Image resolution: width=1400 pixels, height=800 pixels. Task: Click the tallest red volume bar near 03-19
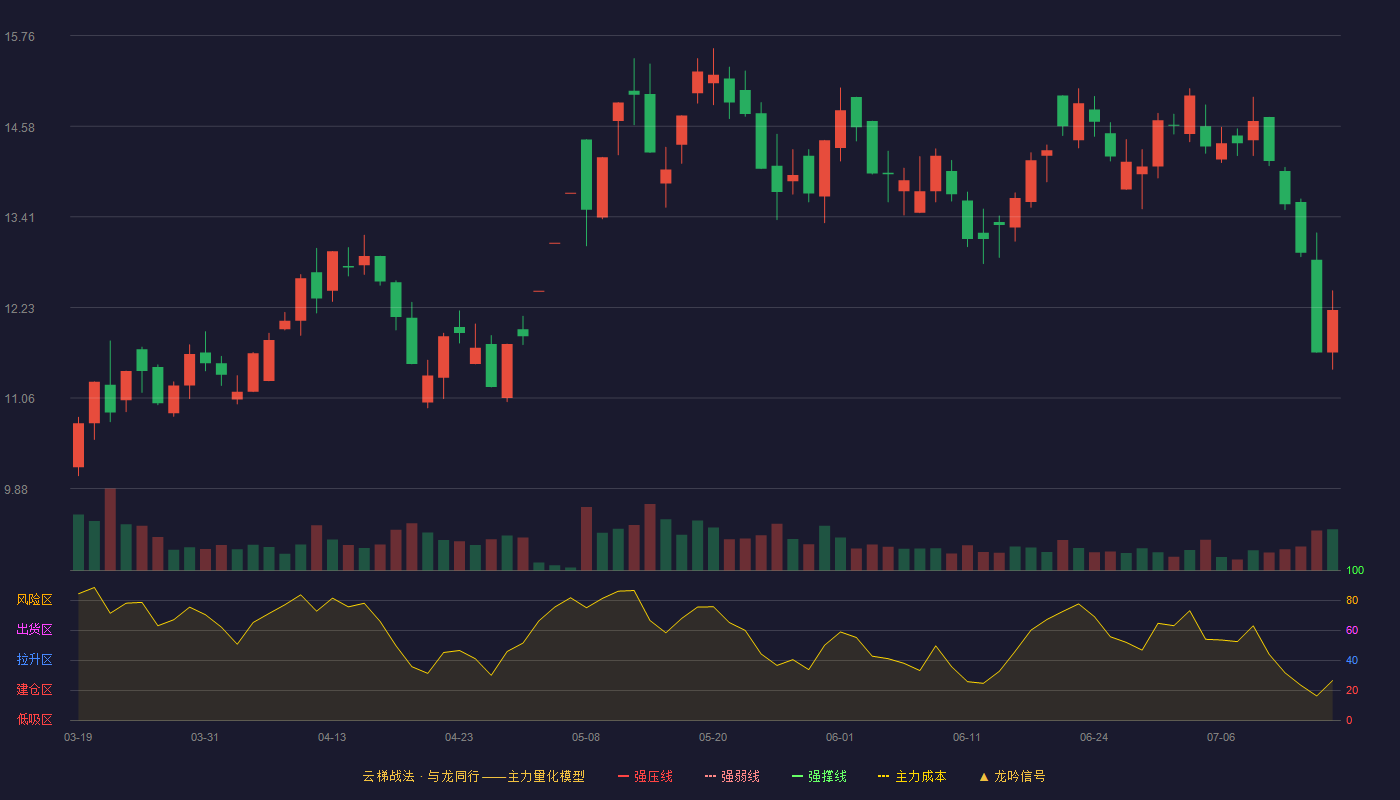click(110, 529)
